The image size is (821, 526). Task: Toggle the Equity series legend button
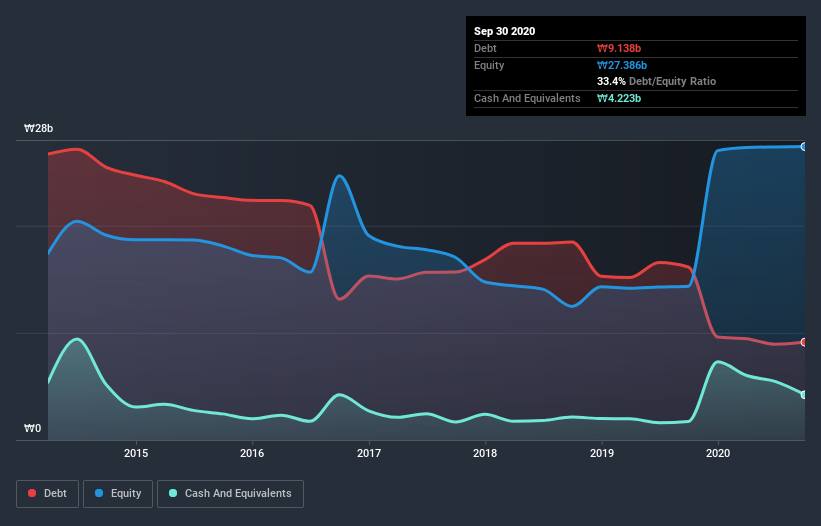(118, 494)
